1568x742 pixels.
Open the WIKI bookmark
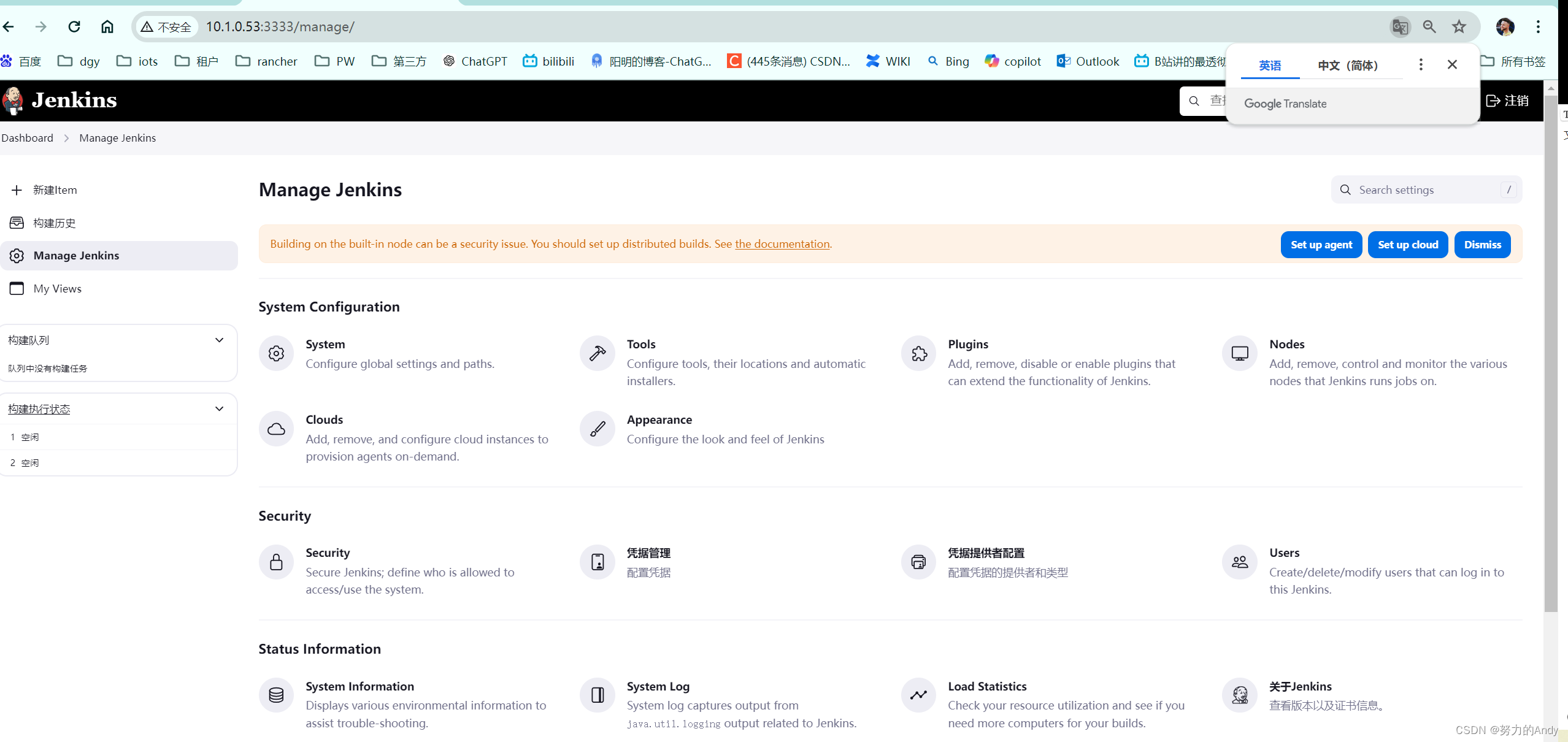coord(888,61)
